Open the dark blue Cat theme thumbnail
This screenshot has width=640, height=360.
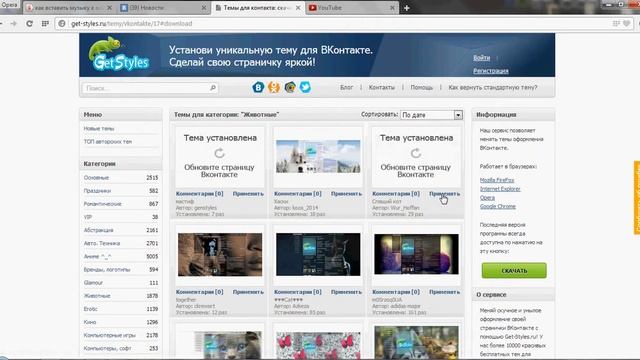(318, 255)
